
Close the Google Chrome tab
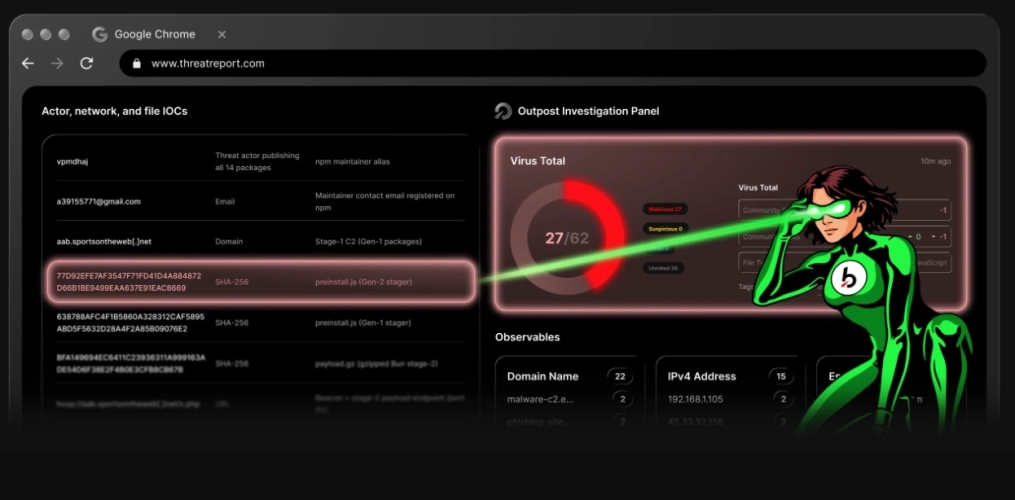222,34
